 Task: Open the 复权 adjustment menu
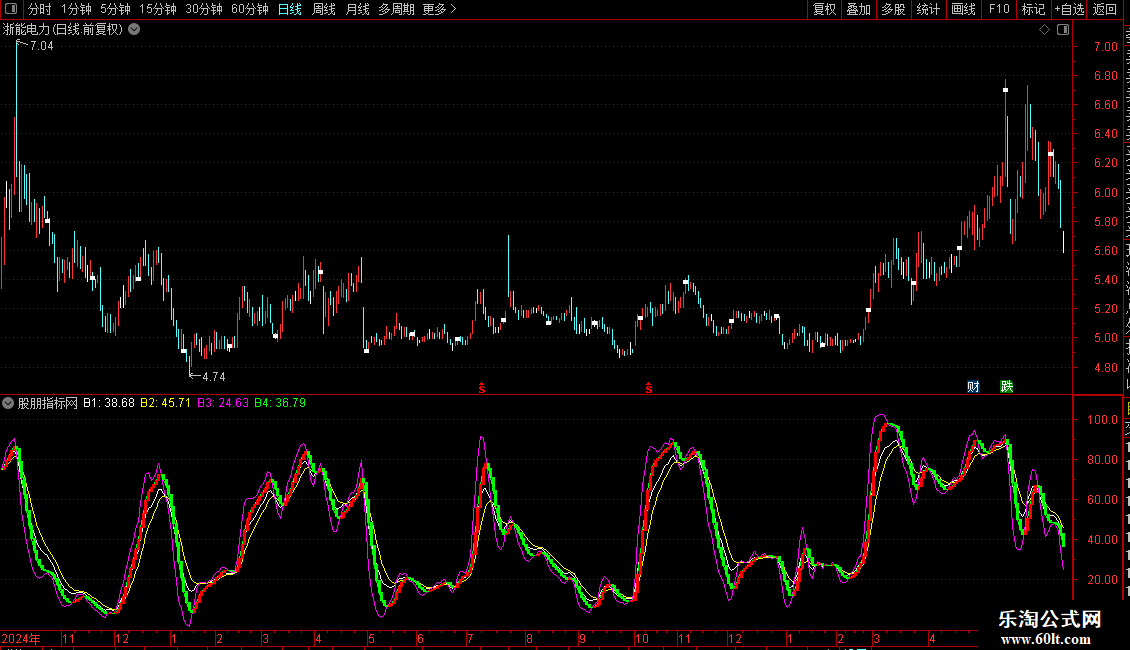click(824, 9)
